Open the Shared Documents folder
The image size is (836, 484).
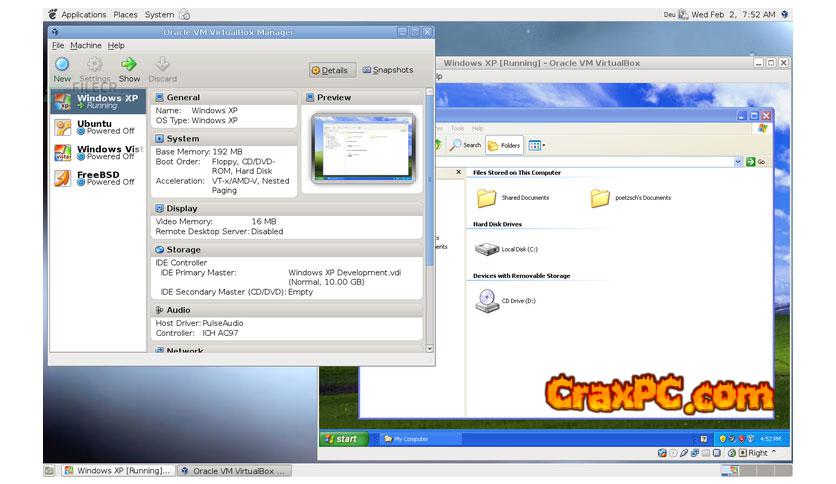(x=487, y=197)
